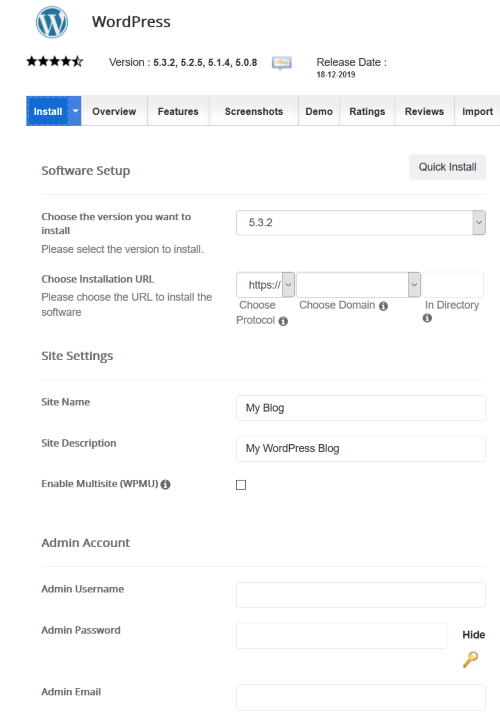Enable the Multisite (WPMU) checkbox
Viewport: 500px width, 716px height.
pyautogui.click(x=241, y=485)
